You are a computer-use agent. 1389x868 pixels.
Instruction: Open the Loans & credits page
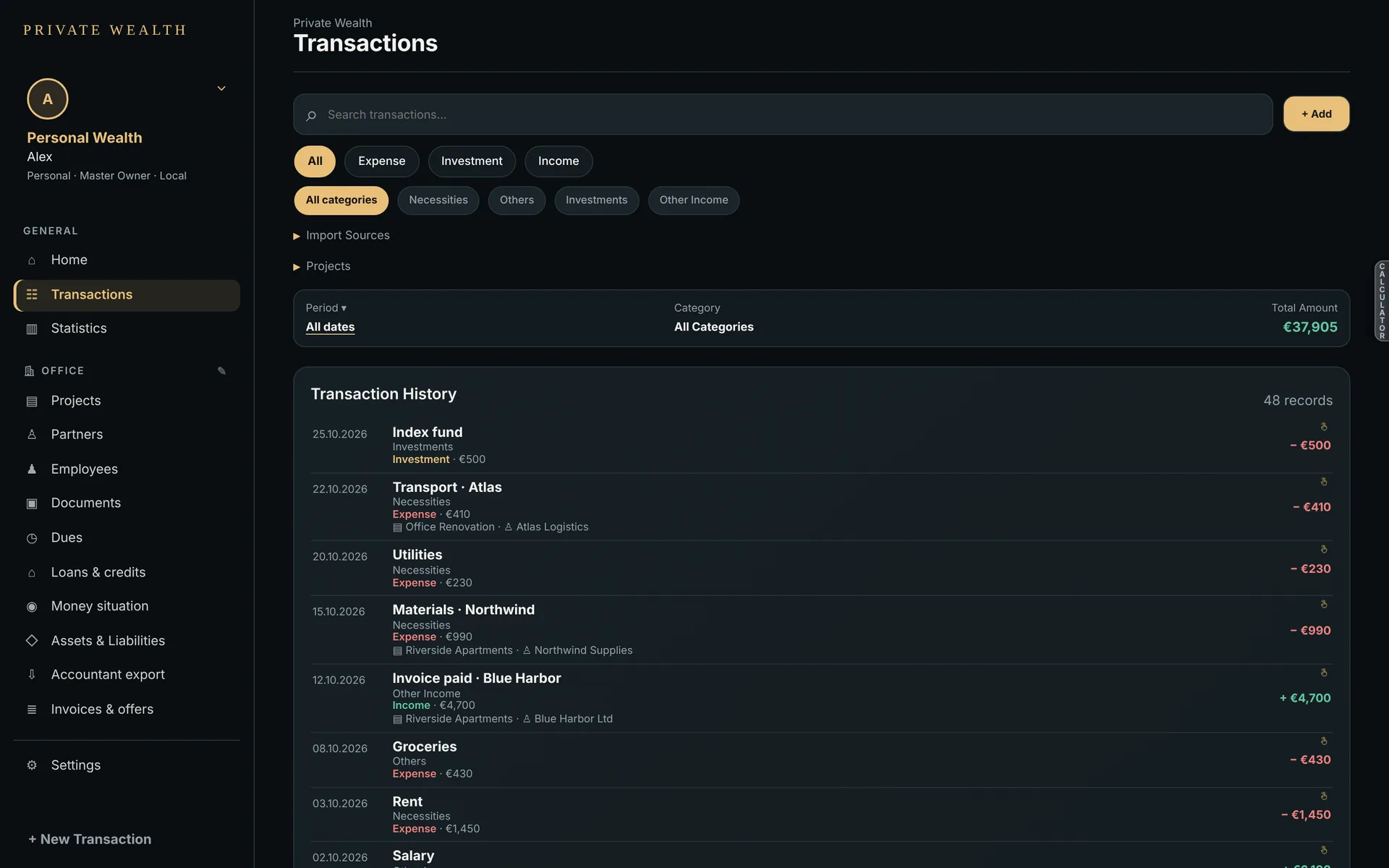[127, 573]
